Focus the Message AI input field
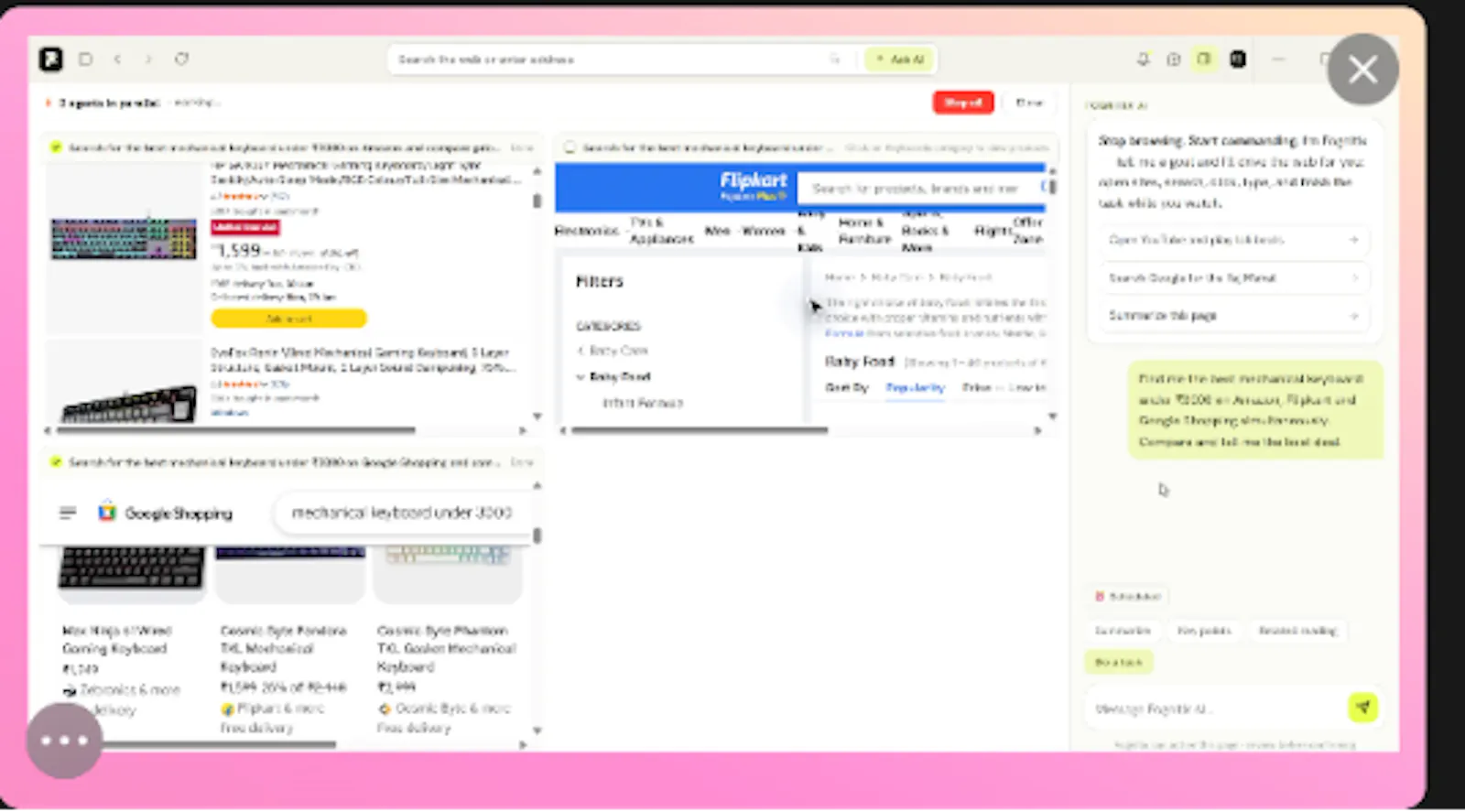 1218,708
